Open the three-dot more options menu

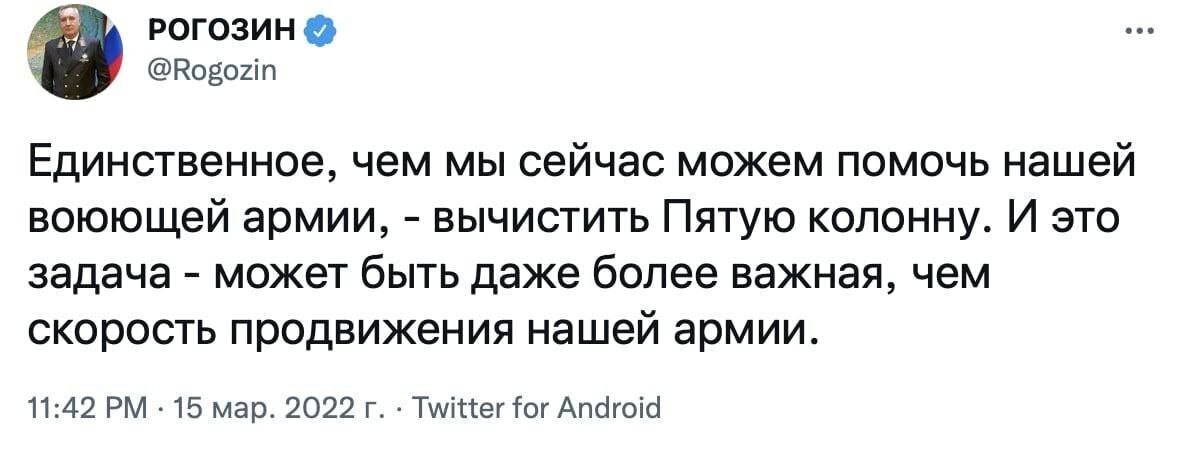1137,29
